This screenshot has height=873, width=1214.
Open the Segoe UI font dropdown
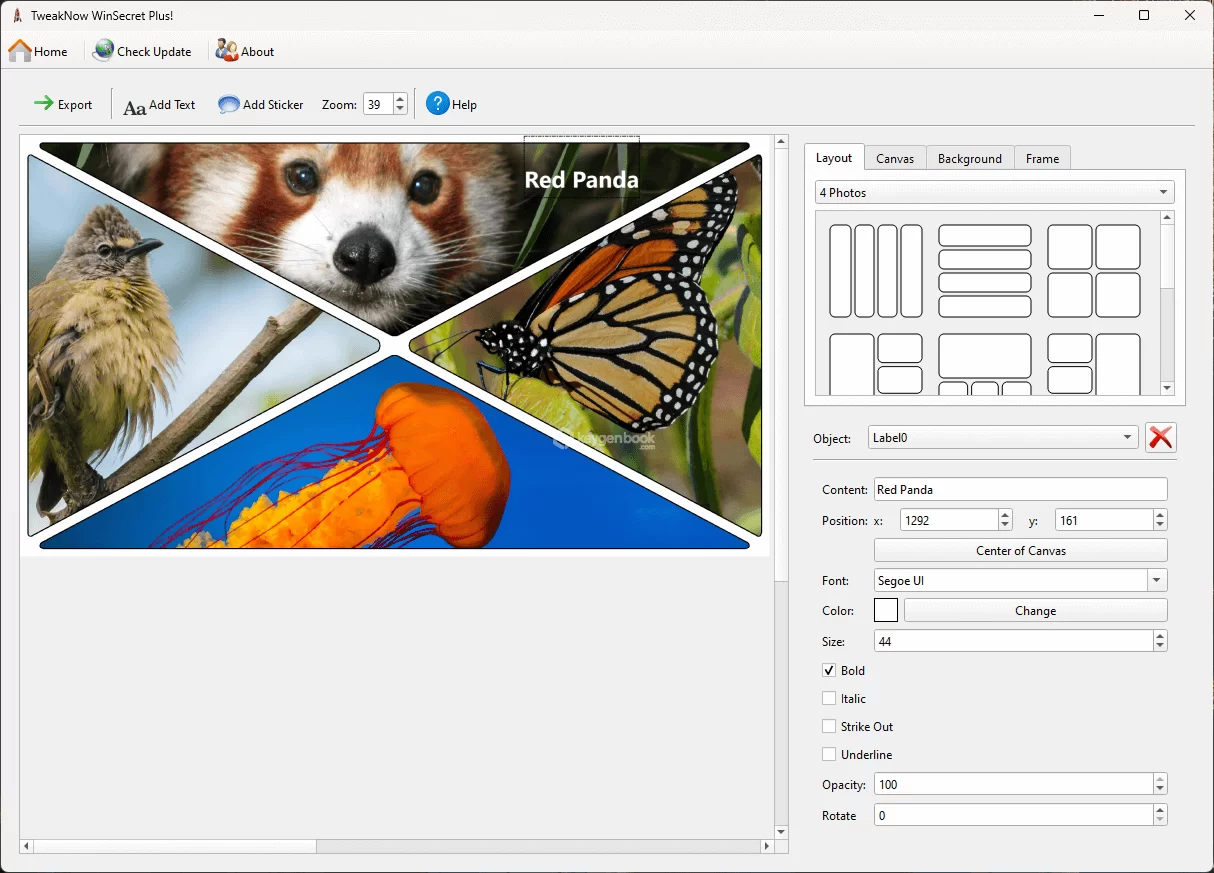click(1157, 581)
